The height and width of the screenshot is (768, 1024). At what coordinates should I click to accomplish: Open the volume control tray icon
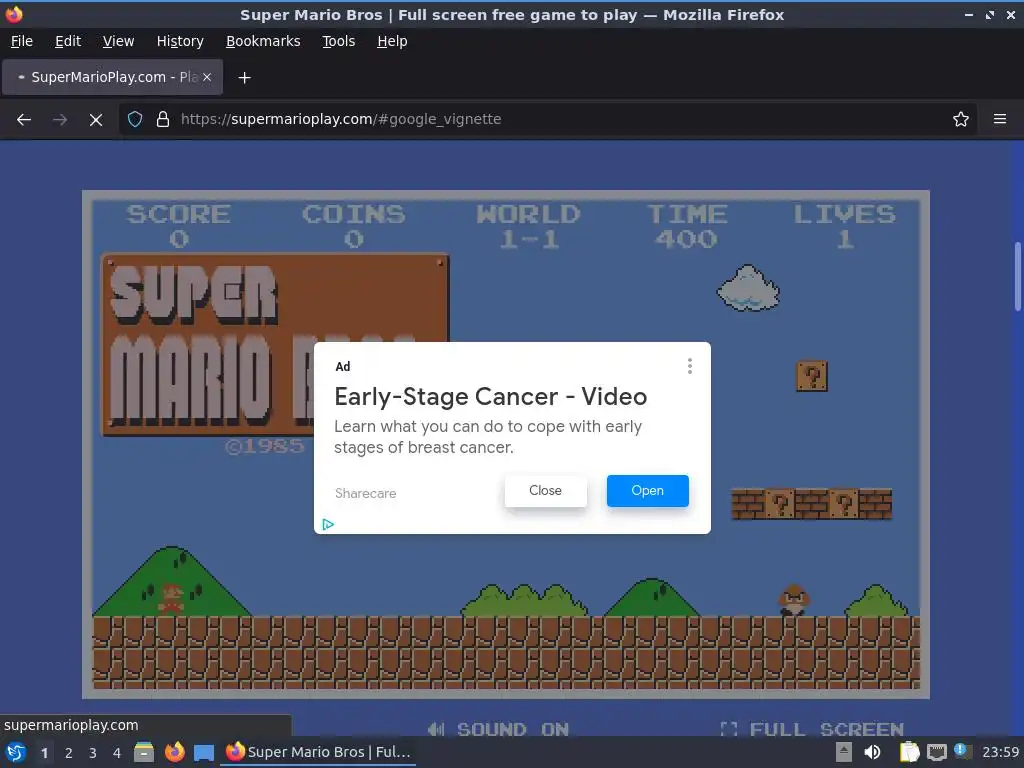(872, 752)
